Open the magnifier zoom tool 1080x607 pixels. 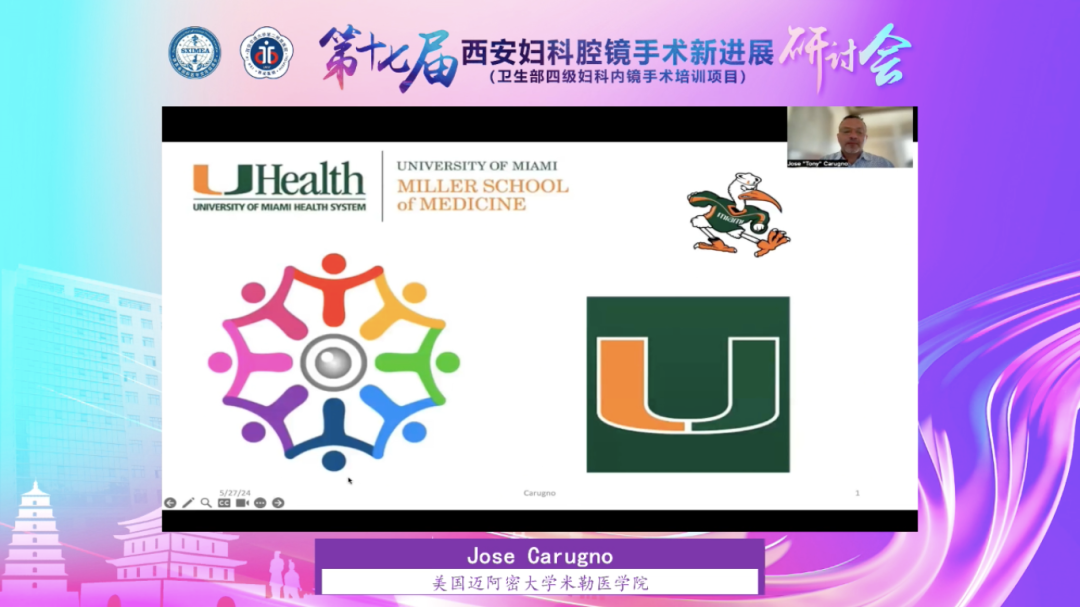point(206,502)
